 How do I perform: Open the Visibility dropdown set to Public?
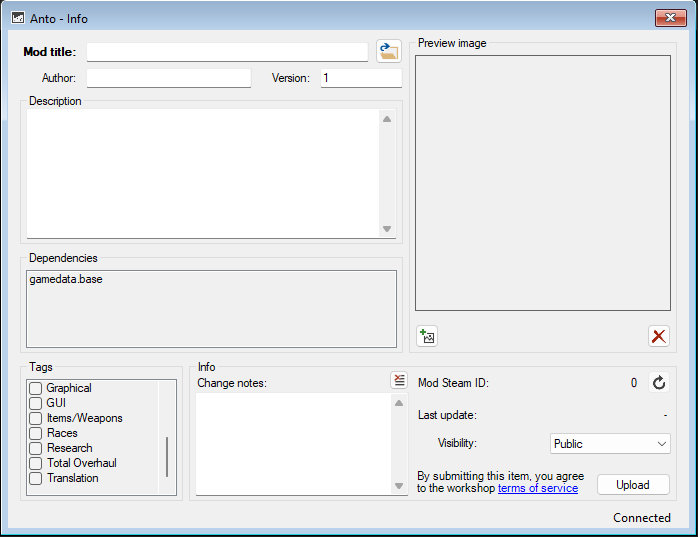610,444
